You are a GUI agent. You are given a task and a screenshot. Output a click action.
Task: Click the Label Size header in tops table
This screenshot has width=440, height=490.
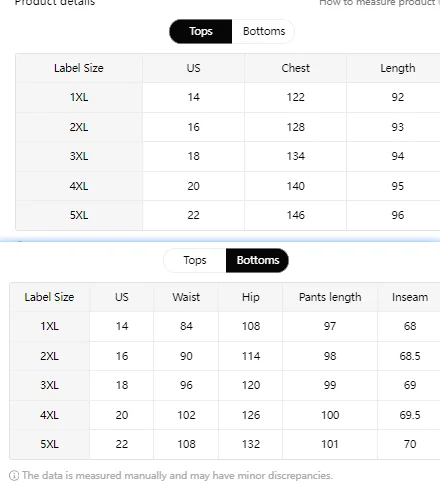[x=79, y=68]
